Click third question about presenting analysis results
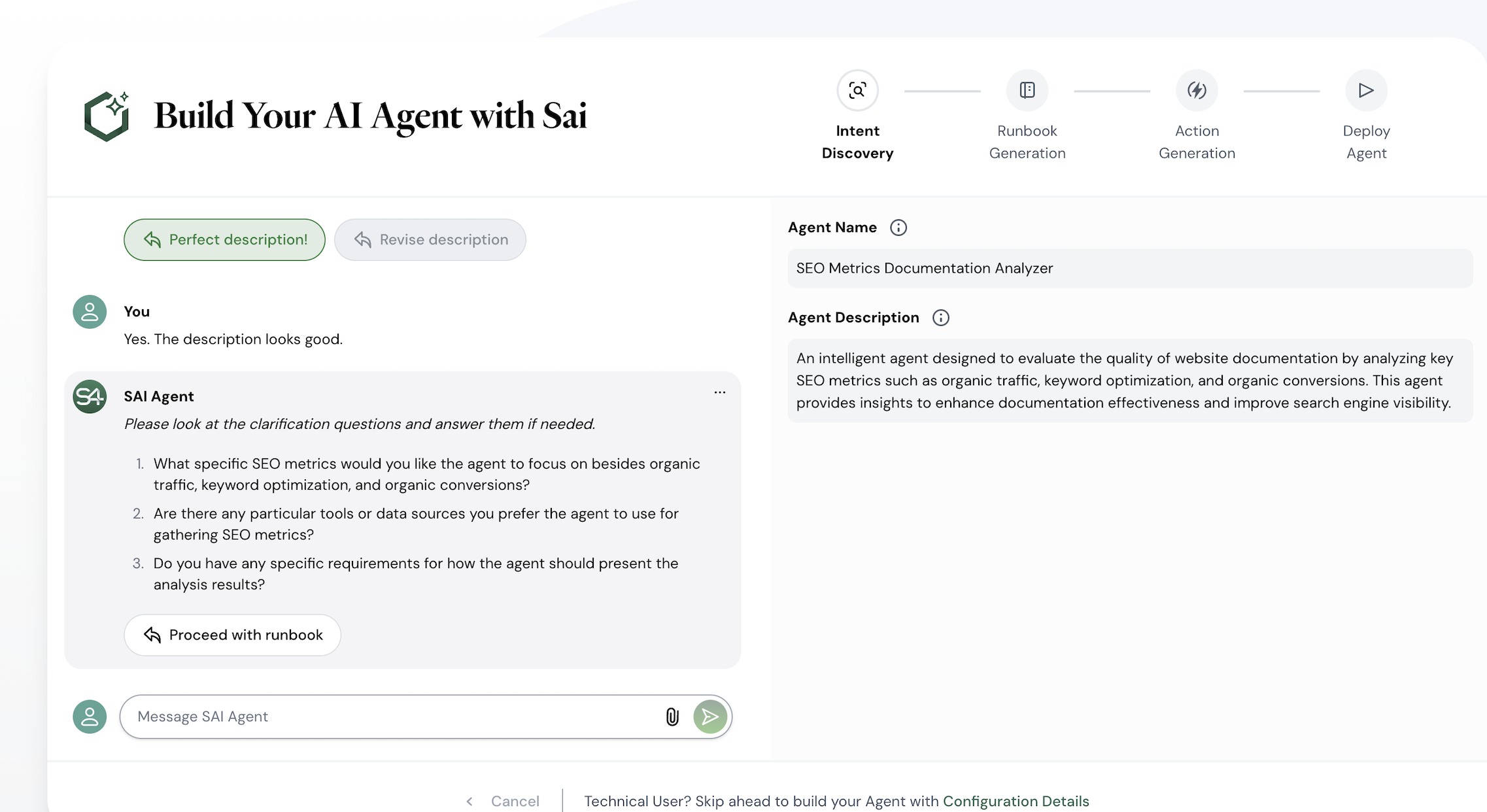This screenshot has height=812, width=1487. click(x=416, y=574)
